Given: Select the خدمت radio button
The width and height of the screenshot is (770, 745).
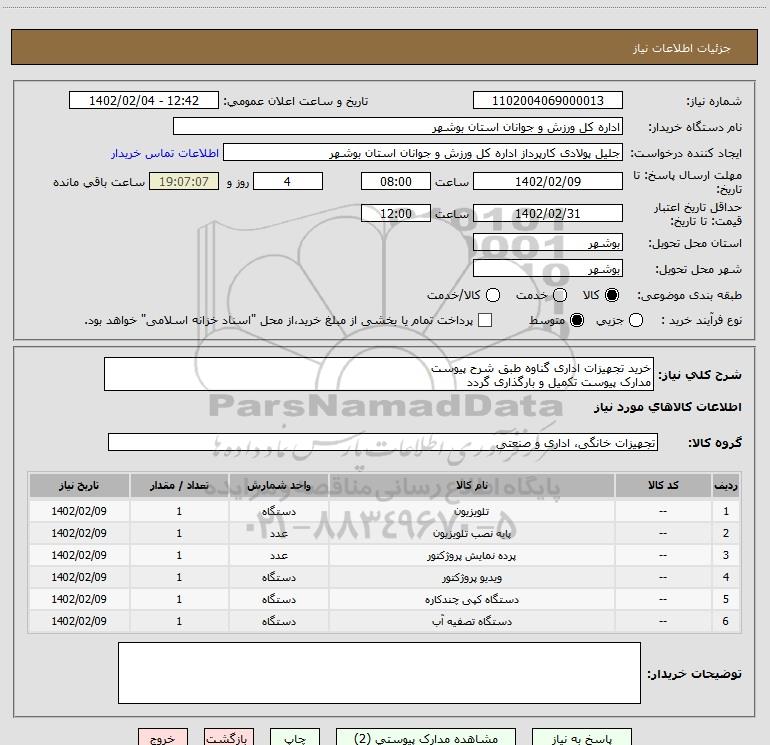Looking at the screenshot, I should 560,295.
